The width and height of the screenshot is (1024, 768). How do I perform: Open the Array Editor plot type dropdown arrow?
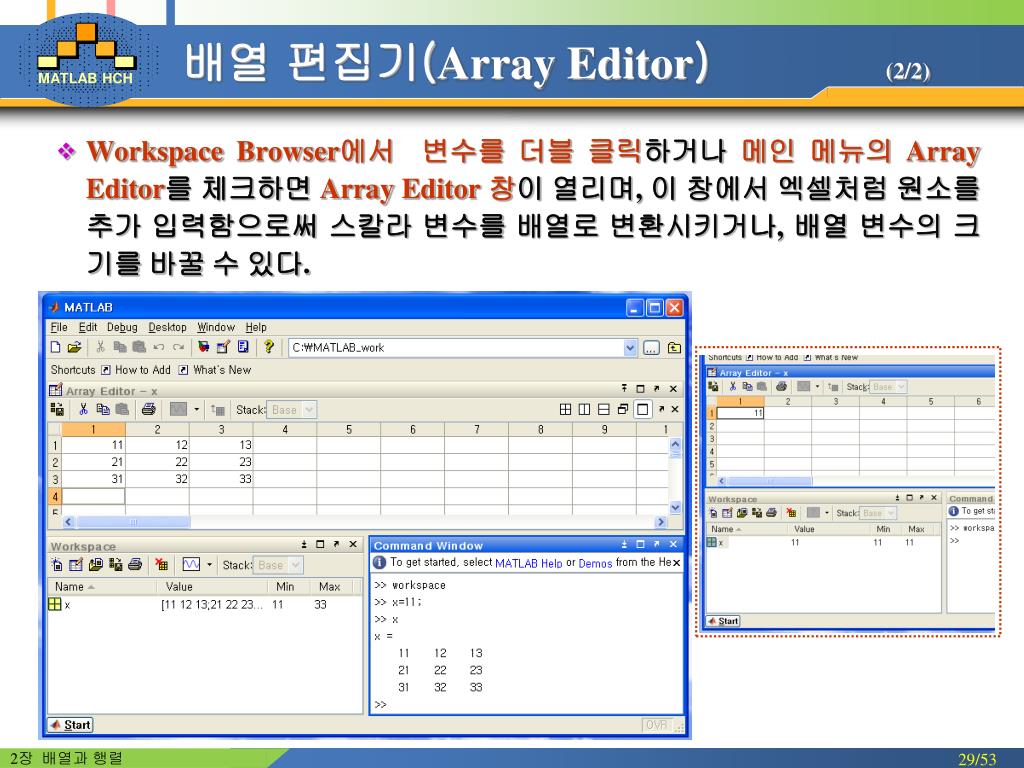tap(197, 410)
